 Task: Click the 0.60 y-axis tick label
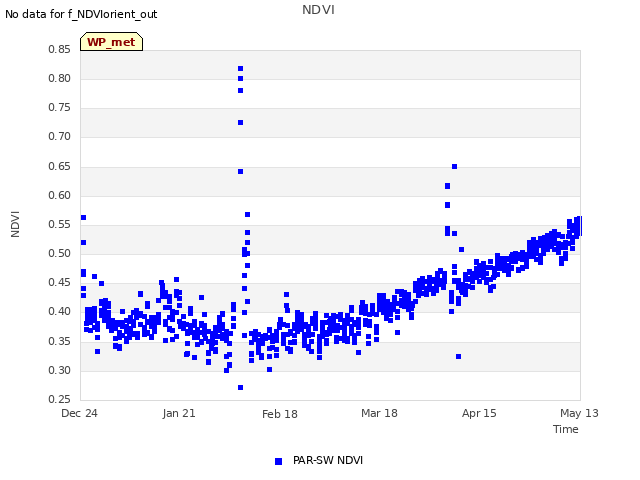click(59, 195)
